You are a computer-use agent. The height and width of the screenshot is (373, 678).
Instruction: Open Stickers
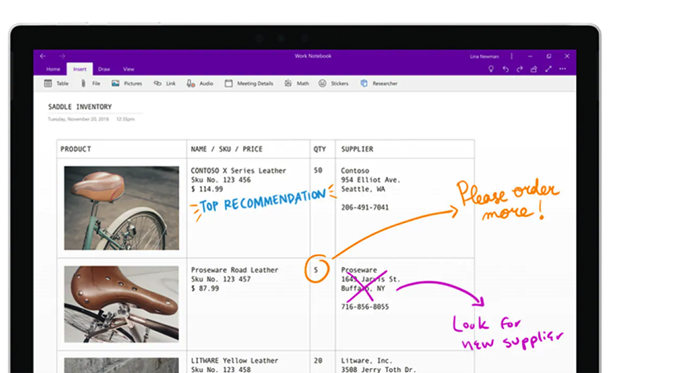[333, 83]
